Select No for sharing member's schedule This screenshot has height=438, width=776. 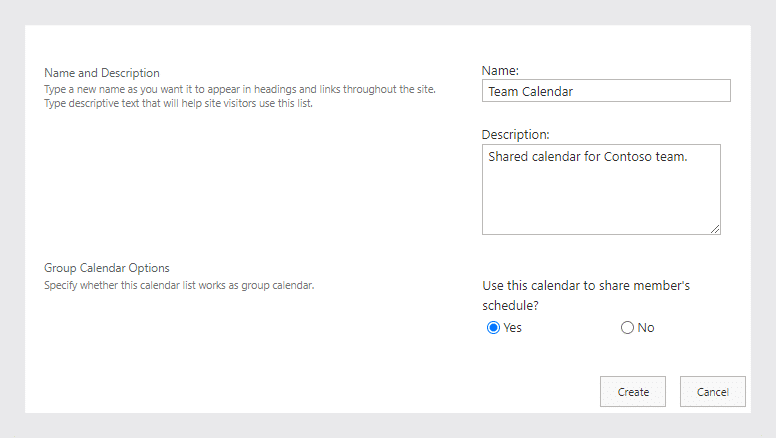coord(627,328)
